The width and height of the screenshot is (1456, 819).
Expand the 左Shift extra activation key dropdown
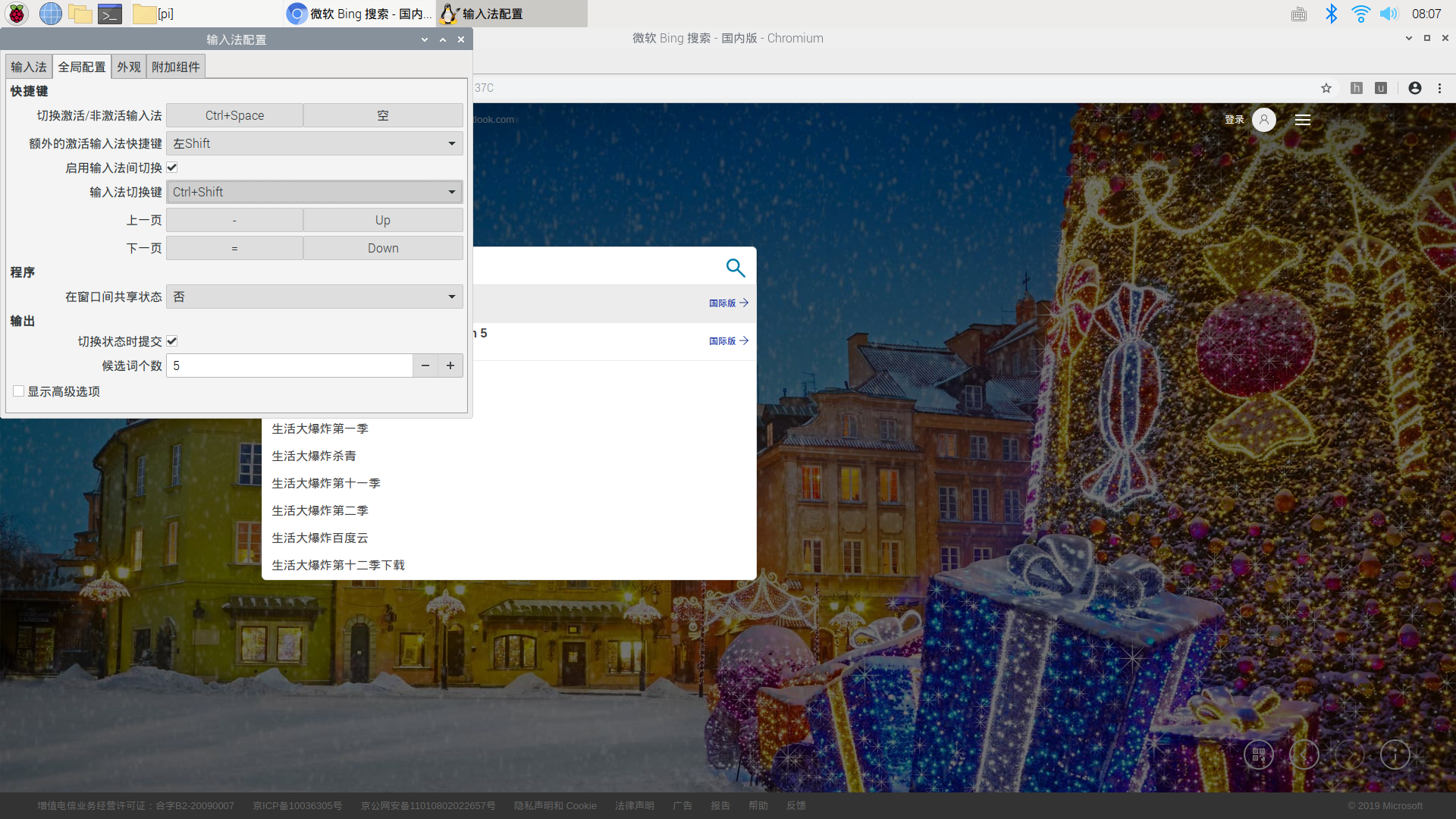[x=314, y=143]
